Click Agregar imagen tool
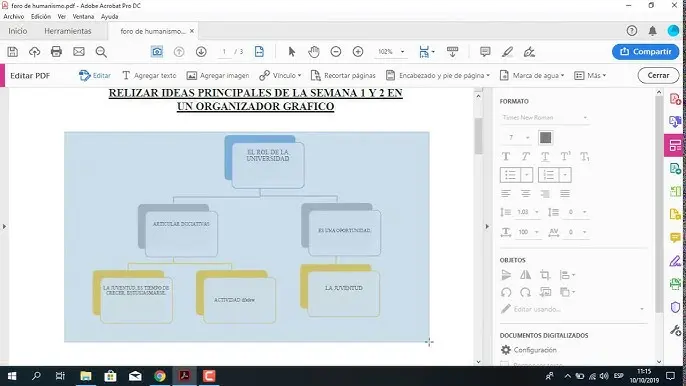The height and width of the screenshot is (386, 686). (x=218, y=75)
